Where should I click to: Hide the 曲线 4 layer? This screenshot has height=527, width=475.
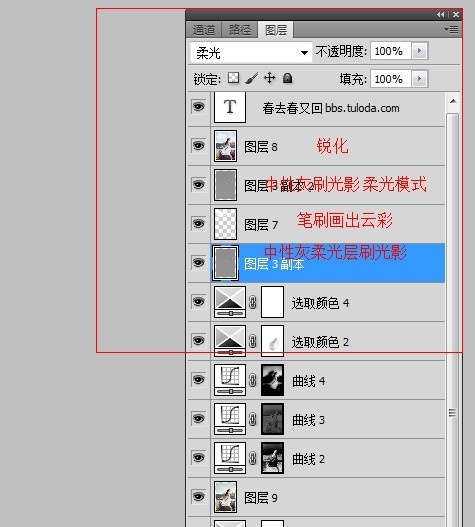coord(198,380)
